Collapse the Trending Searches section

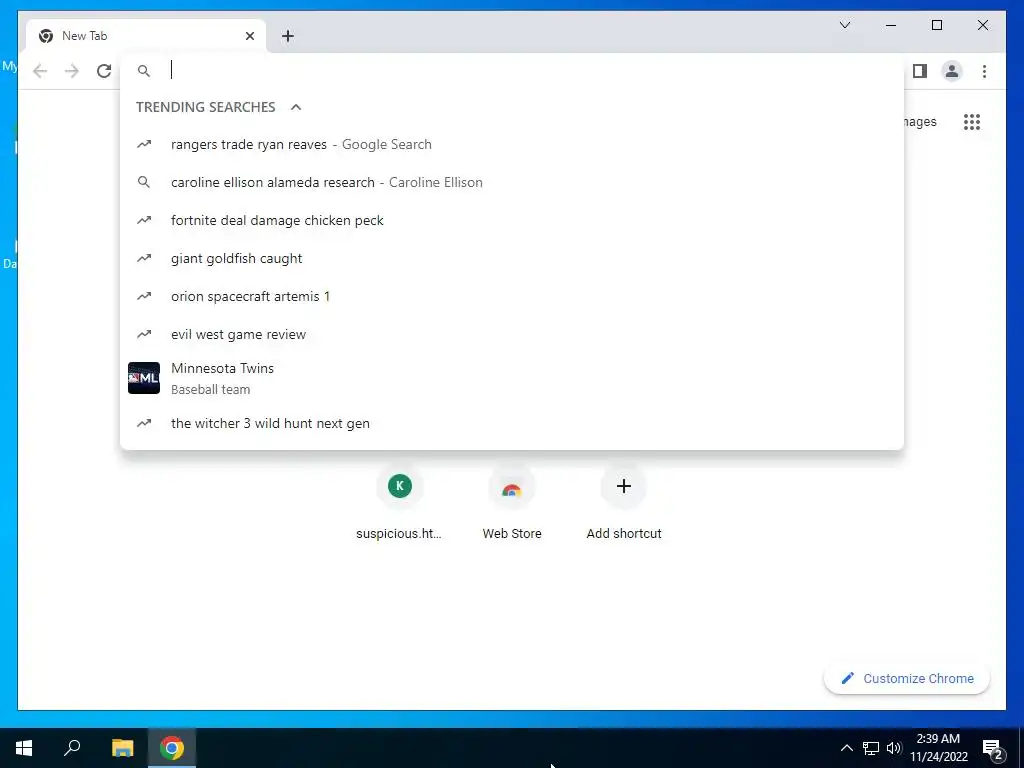(x=296, y=107)
